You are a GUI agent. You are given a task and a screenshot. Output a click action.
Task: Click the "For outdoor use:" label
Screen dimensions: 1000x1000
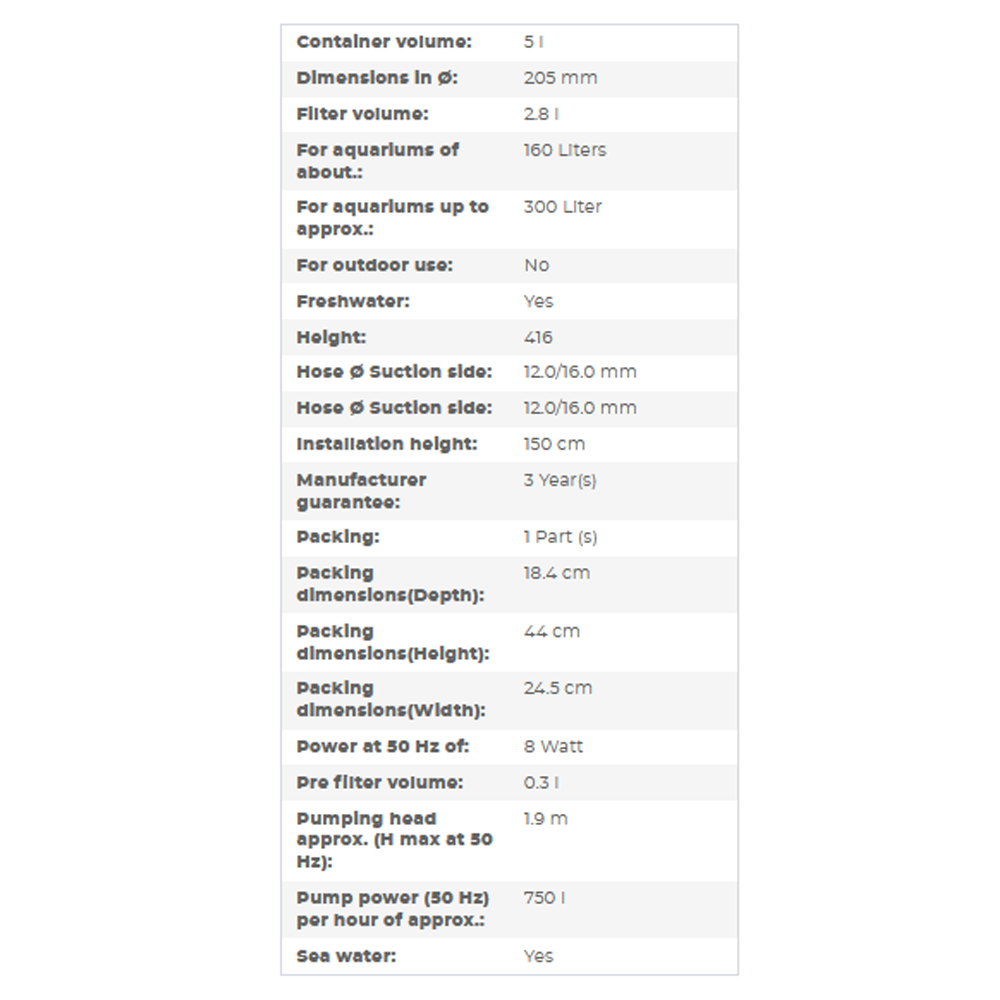click(374, 265)
